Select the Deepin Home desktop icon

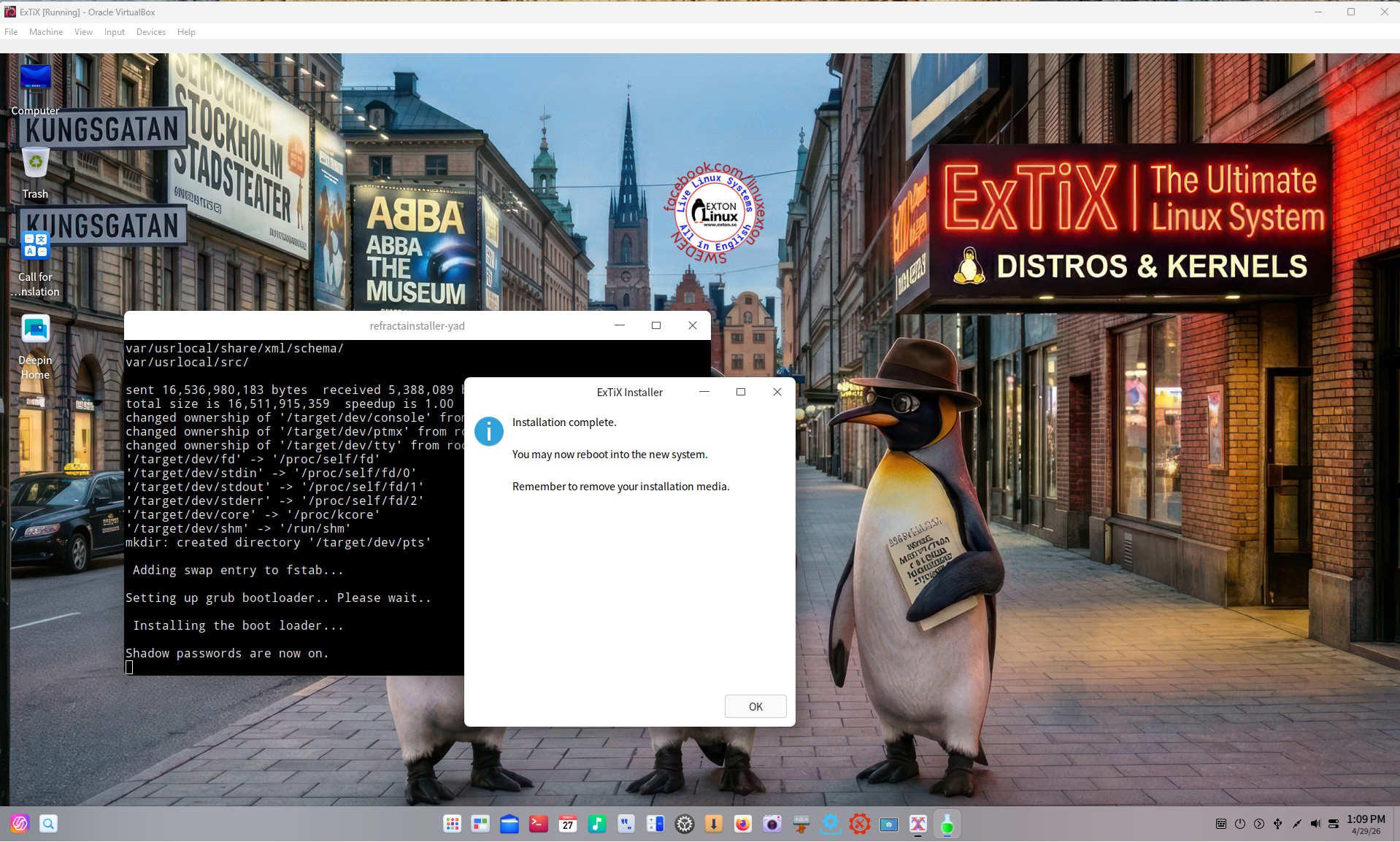[35, 347]
